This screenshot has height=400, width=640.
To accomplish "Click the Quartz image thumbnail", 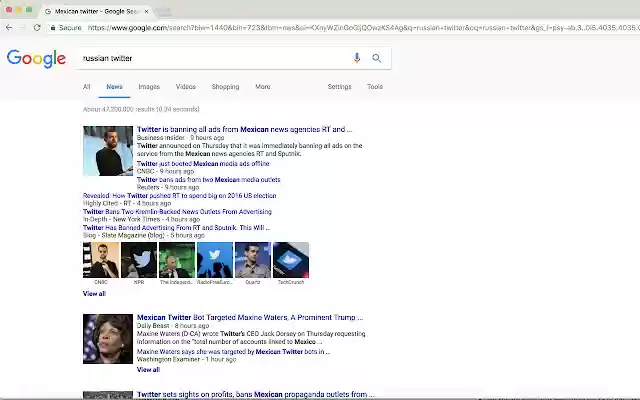I will [253, 260].
